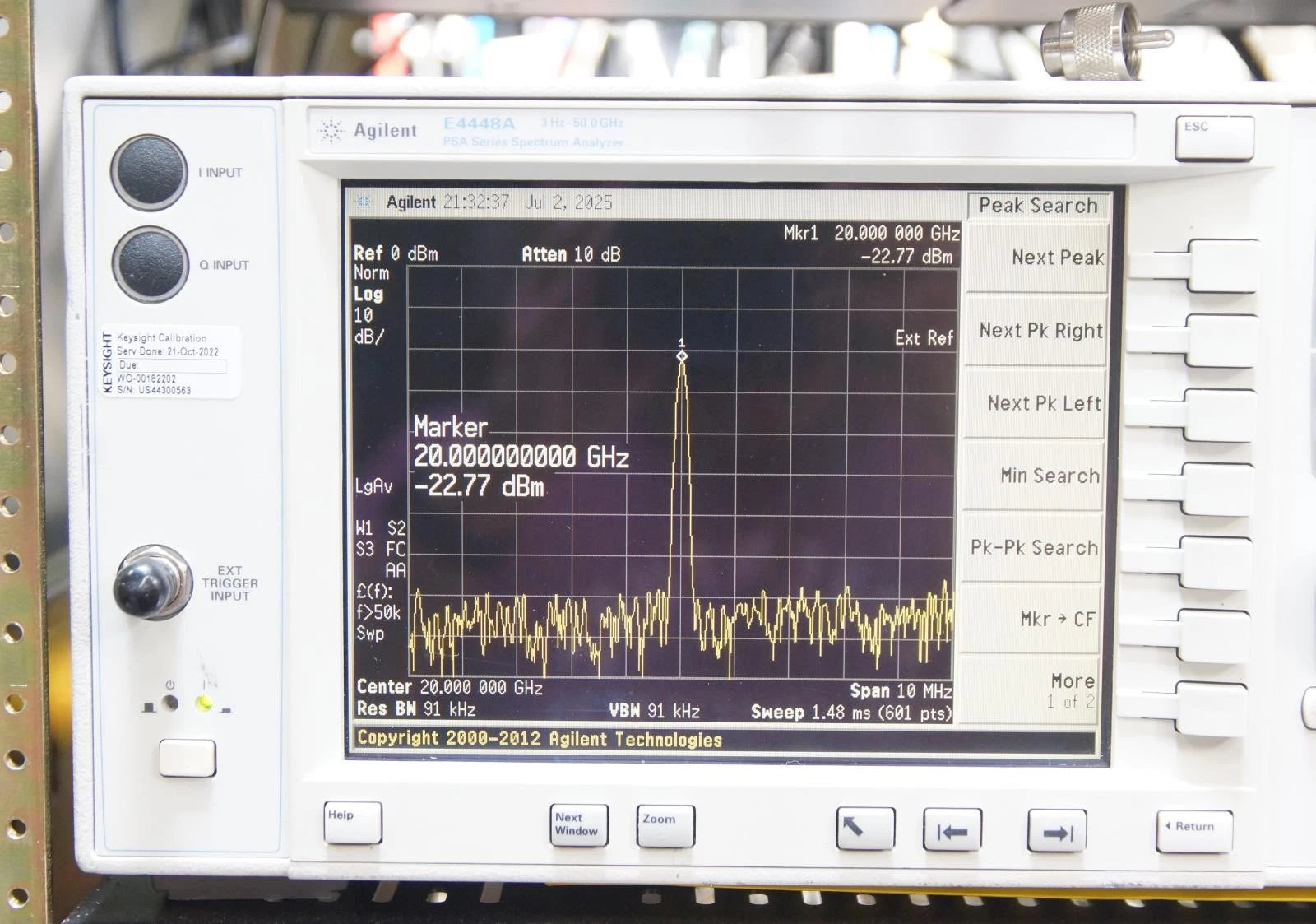Click the Sweep 1.48 ms readout
The image size is (1316, 924).
pyautogui.click(x=851, y=713)
